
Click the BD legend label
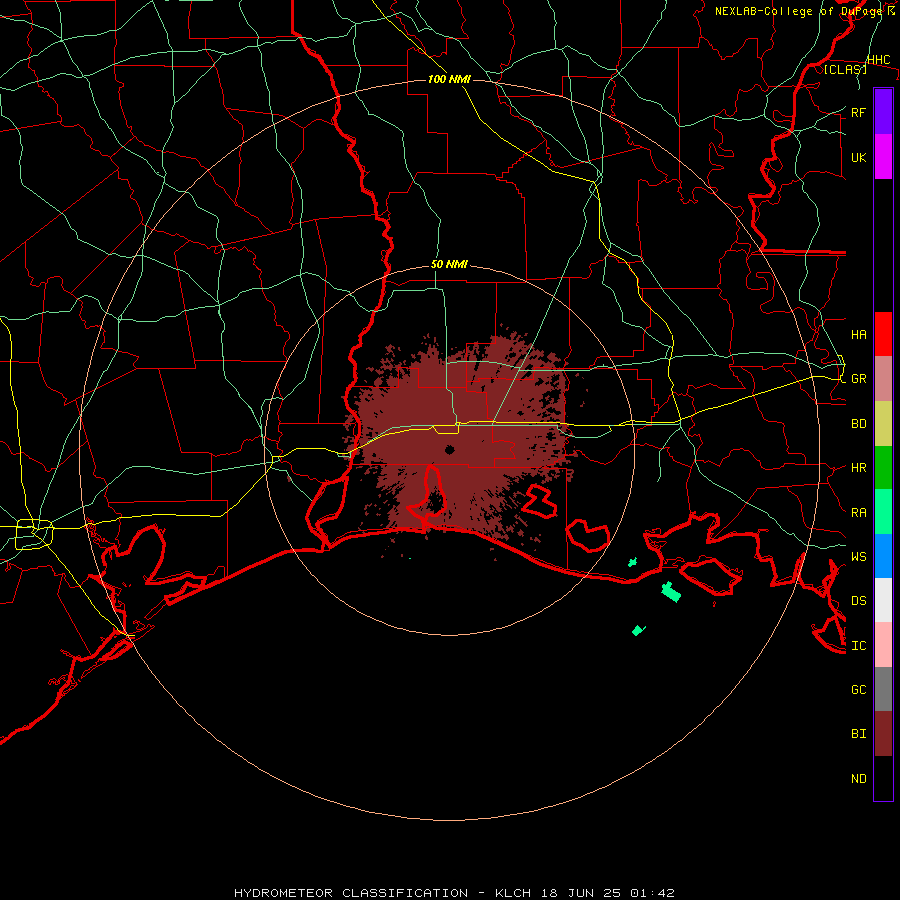point(858,424)
